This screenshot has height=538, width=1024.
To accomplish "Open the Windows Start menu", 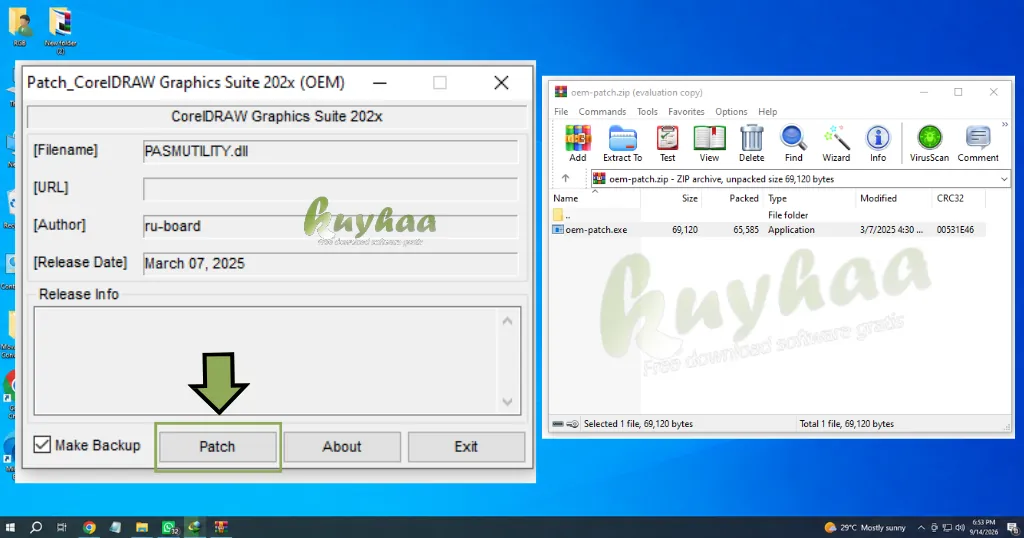I will (x=10, y=528).
